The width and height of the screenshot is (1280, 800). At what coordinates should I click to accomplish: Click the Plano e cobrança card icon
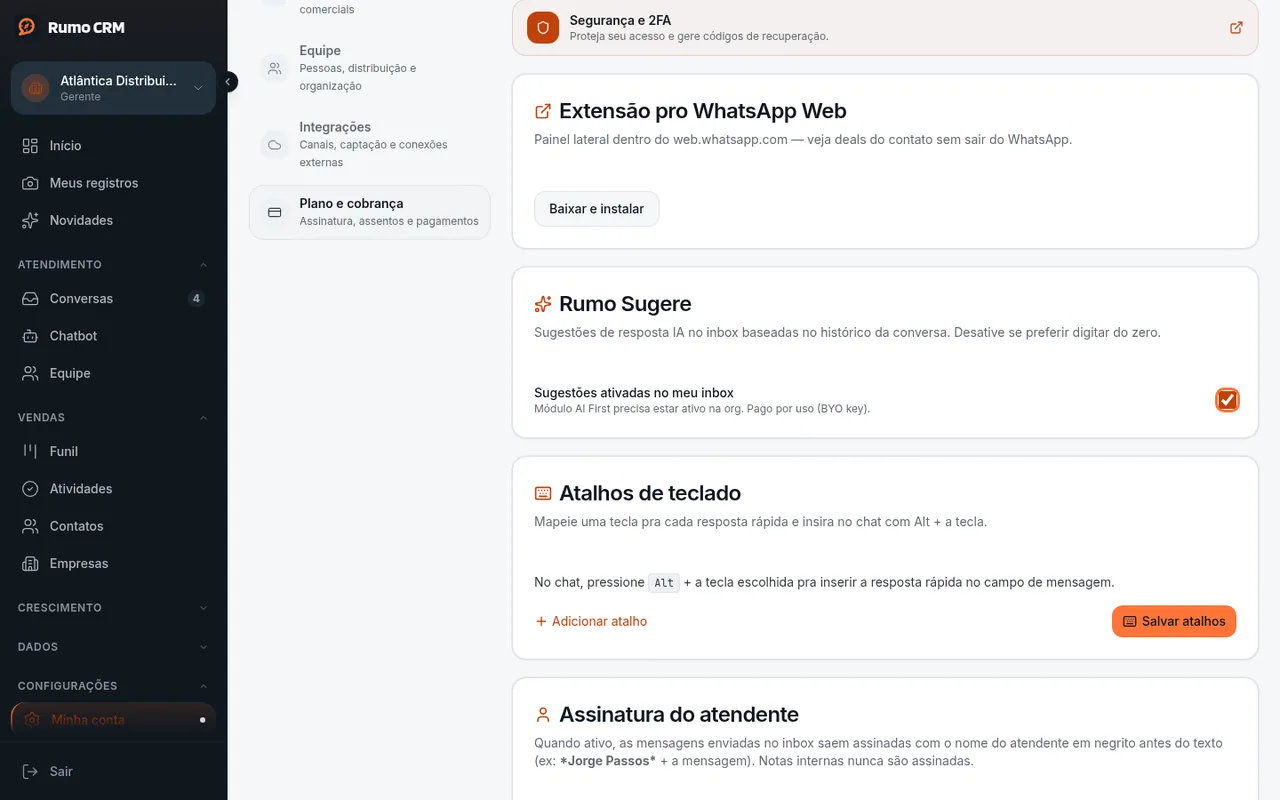coord(274,212)
